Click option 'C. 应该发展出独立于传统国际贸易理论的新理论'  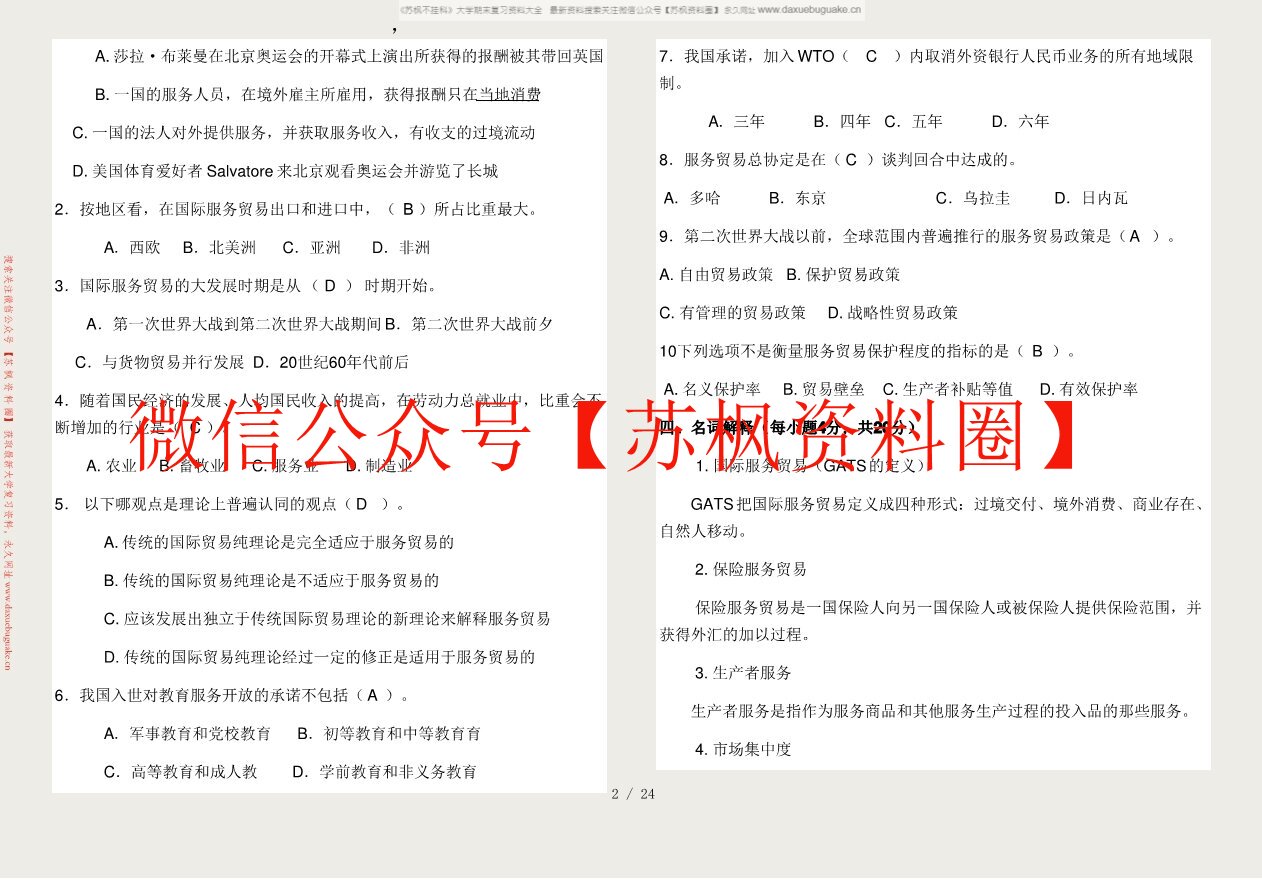(327, 618)
